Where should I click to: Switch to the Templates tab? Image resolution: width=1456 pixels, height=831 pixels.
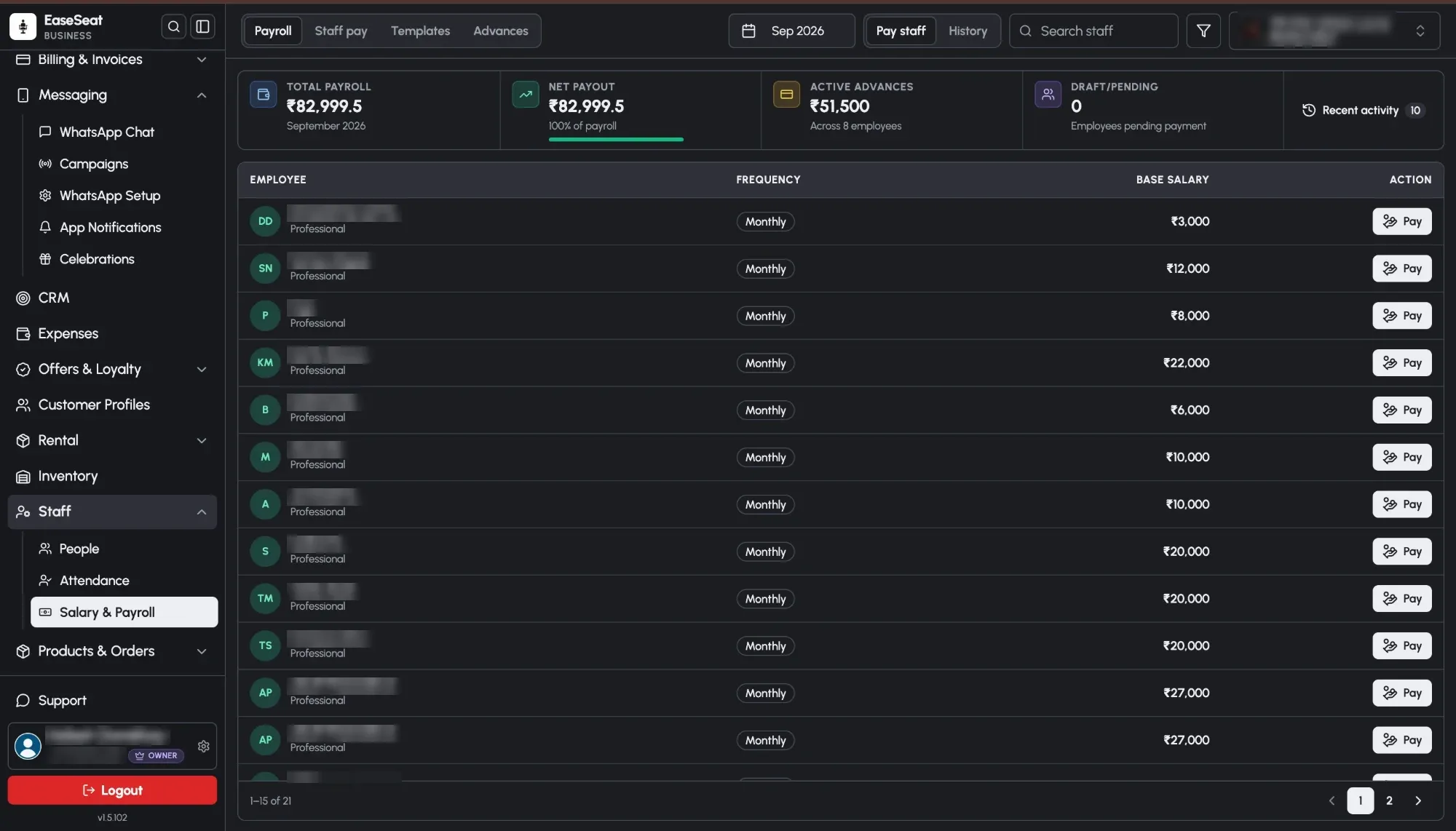click(x=420, y=31)
